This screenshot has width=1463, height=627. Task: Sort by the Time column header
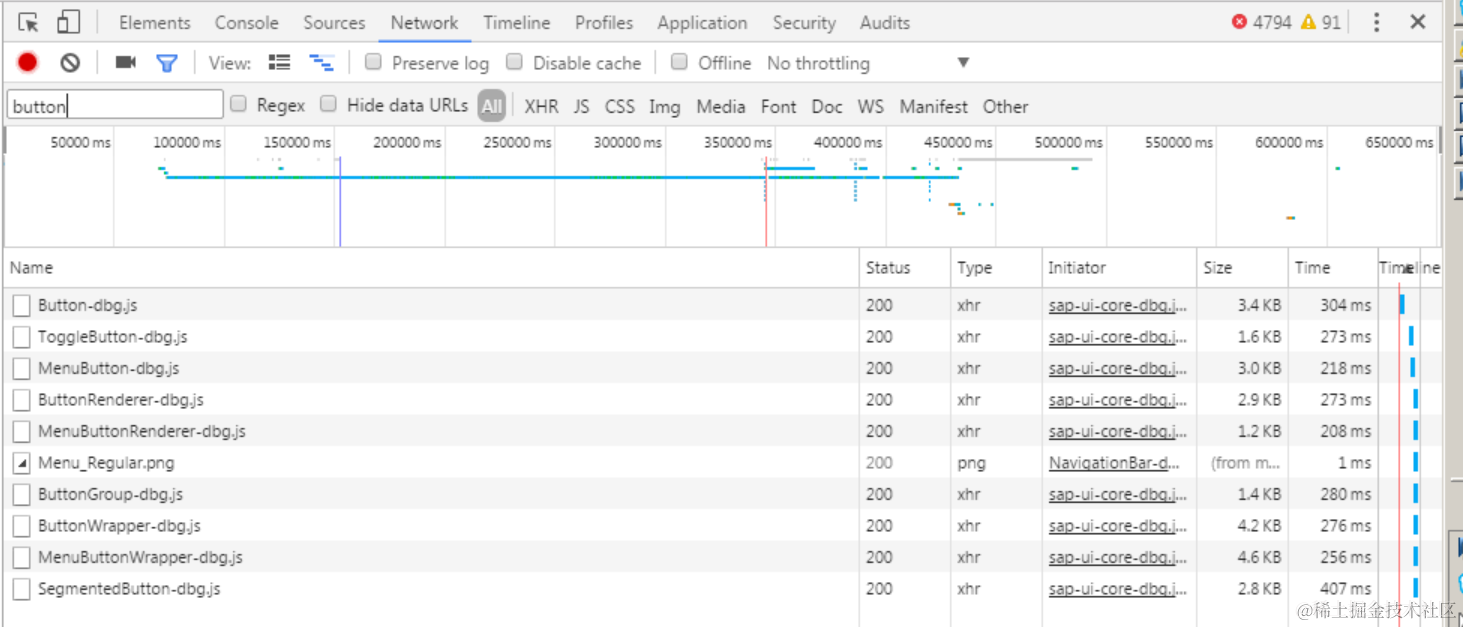point(1333,268)
